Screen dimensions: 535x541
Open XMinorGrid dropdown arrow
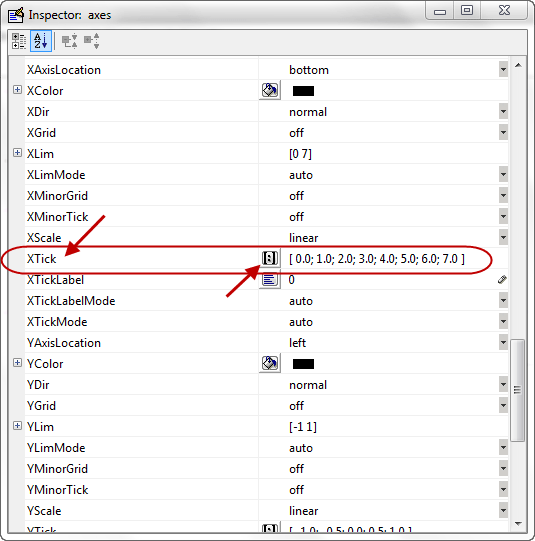click(503, 196)
